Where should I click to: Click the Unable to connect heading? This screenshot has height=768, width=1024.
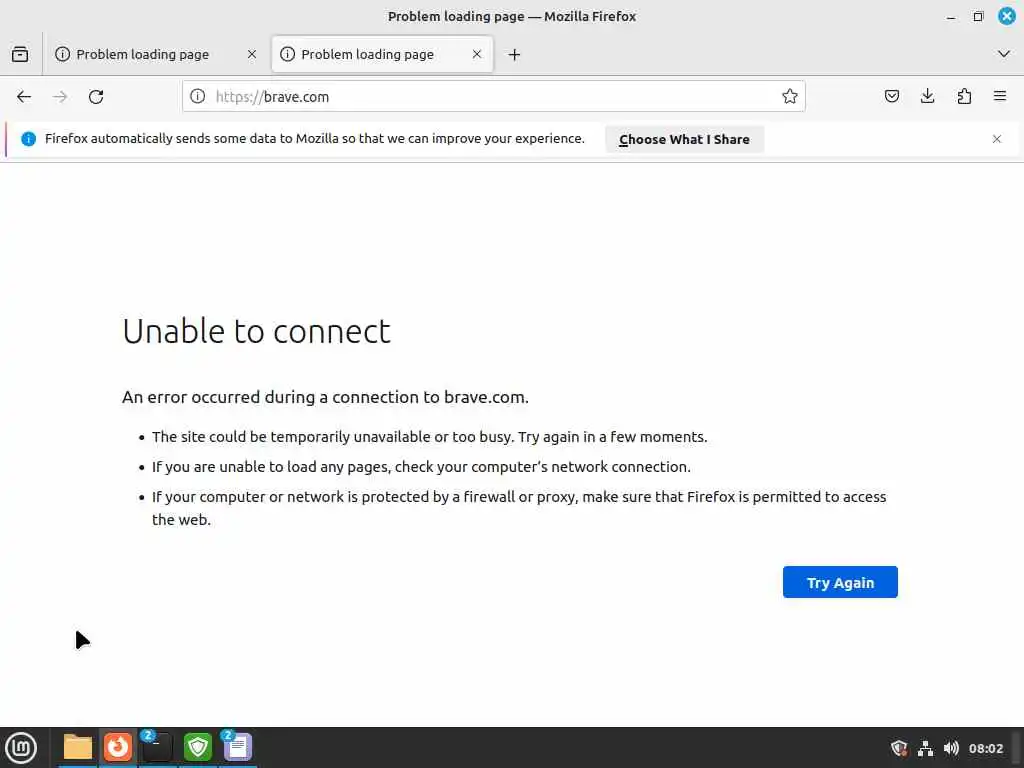(256, 331)
